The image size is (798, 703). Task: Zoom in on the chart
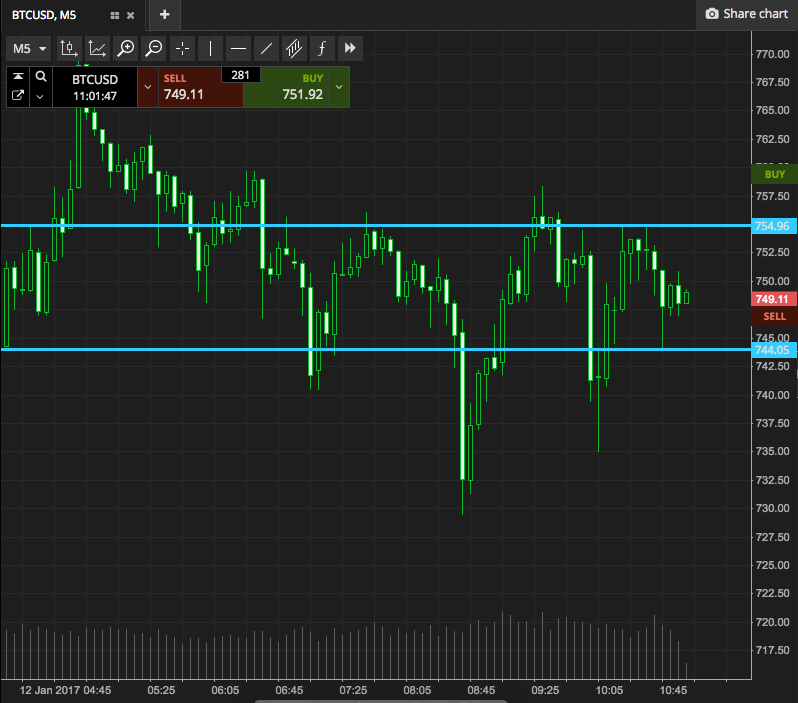[125, 48]
